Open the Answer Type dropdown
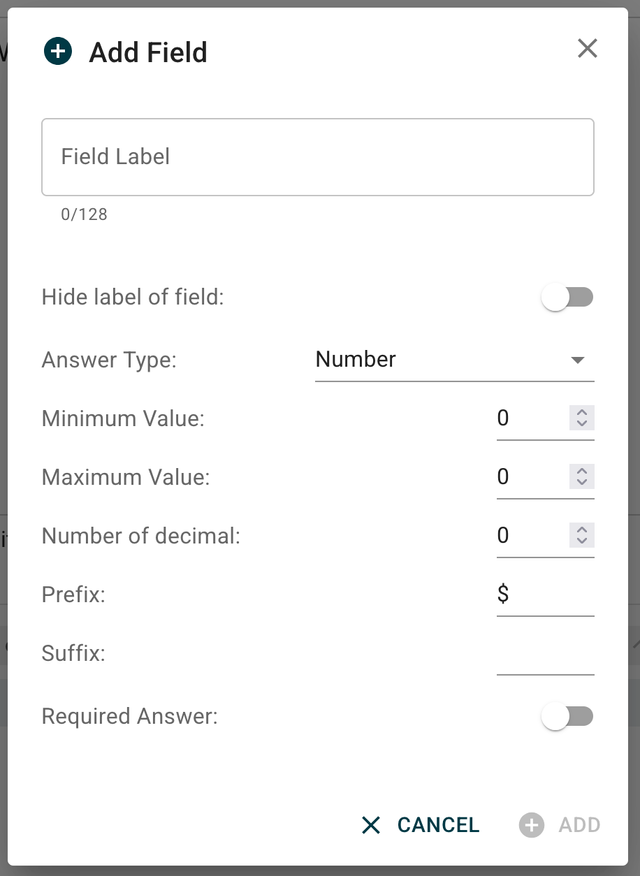Screen dimensions: 640x876 [440, 360]
